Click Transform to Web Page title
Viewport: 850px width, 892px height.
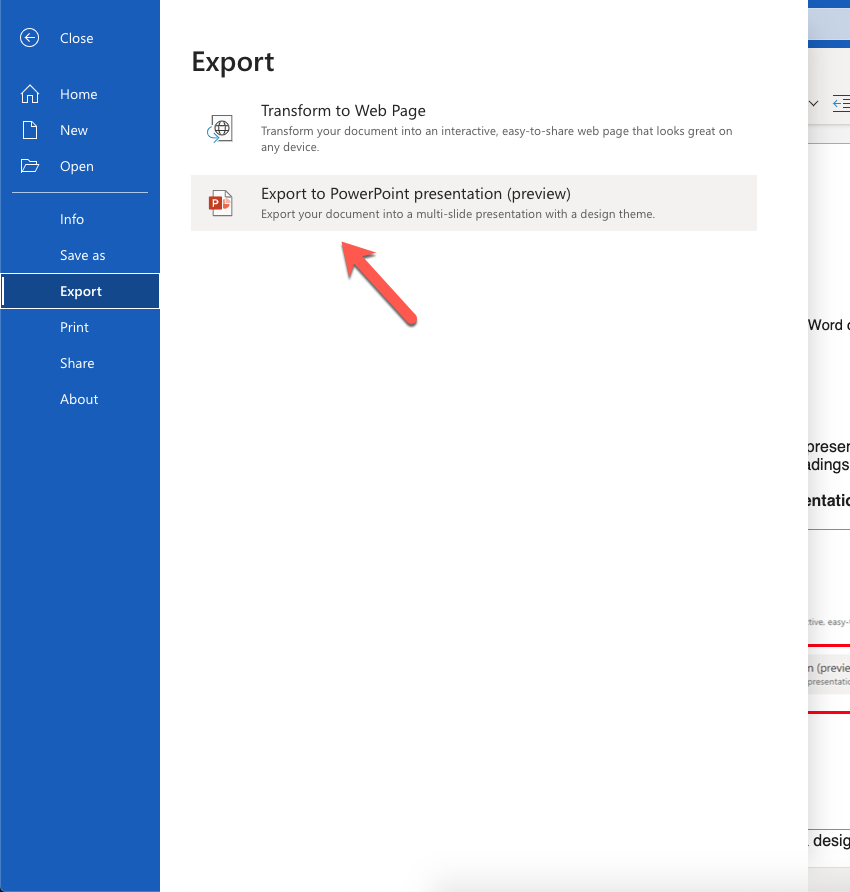[x=343, y=110]
